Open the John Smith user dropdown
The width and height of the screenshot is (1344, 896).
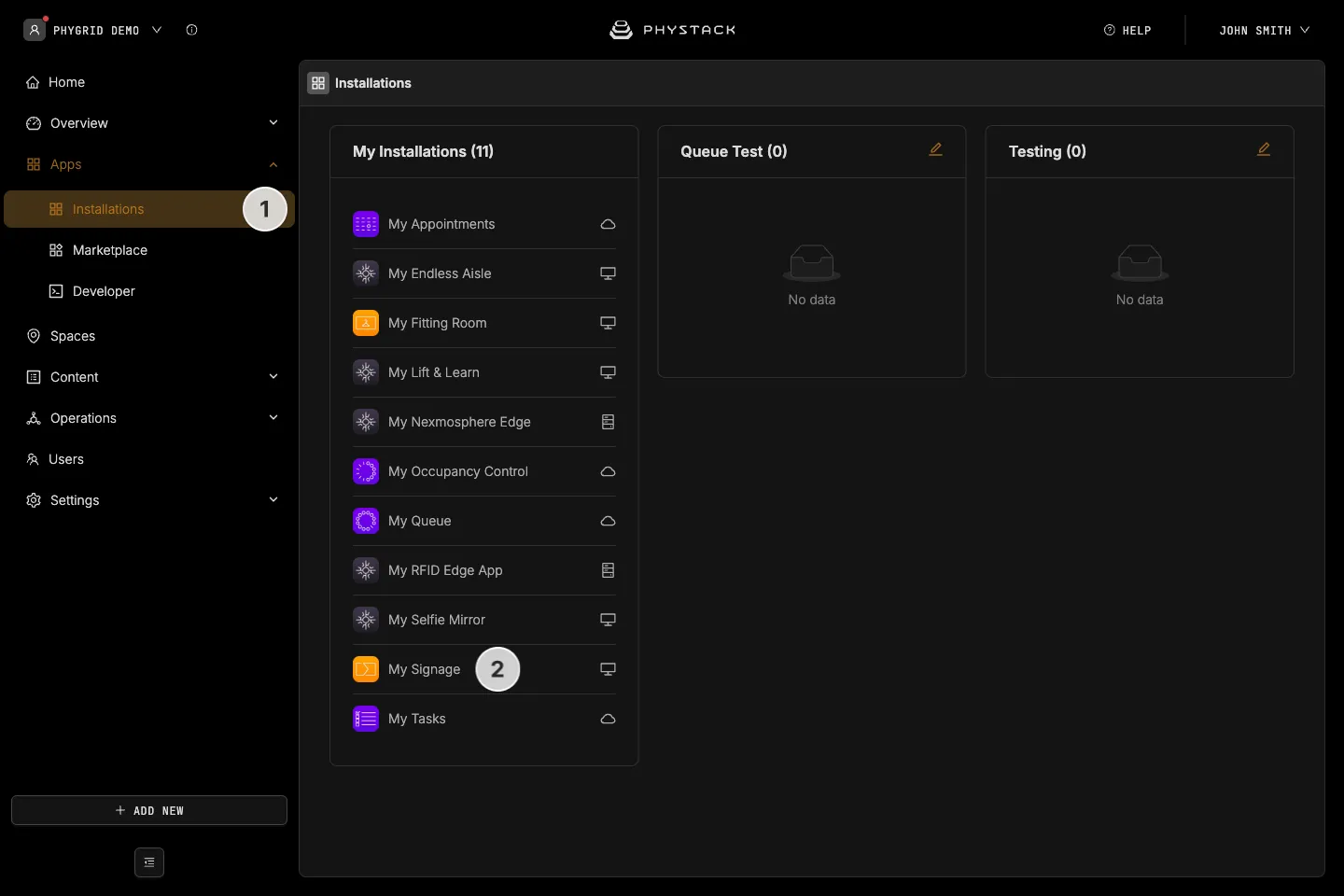click(1264, 30)
